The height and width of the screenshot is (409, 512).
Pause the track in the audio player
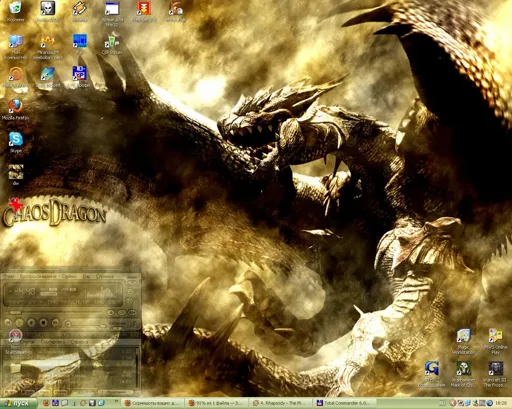click(x=31, y=323)
